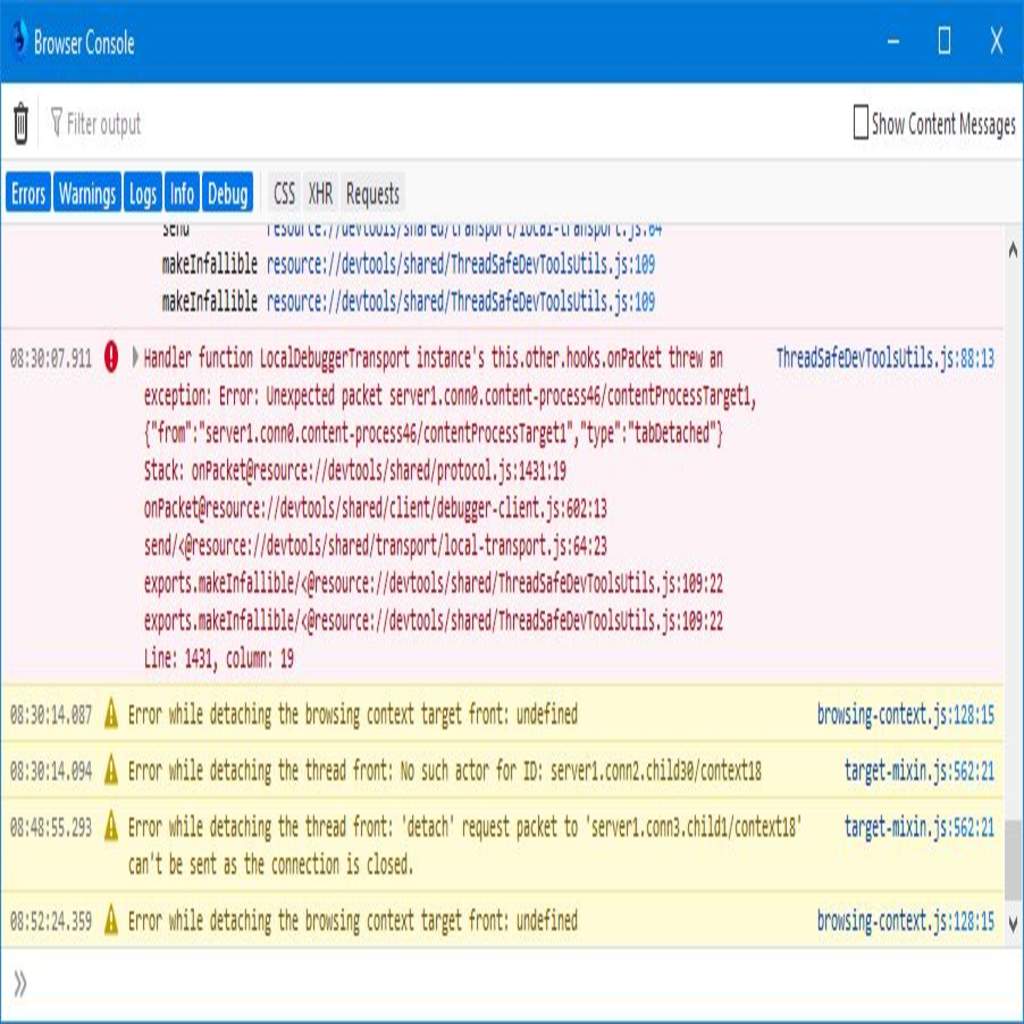Toggle the Warnings filter

[x=87, y=193]
